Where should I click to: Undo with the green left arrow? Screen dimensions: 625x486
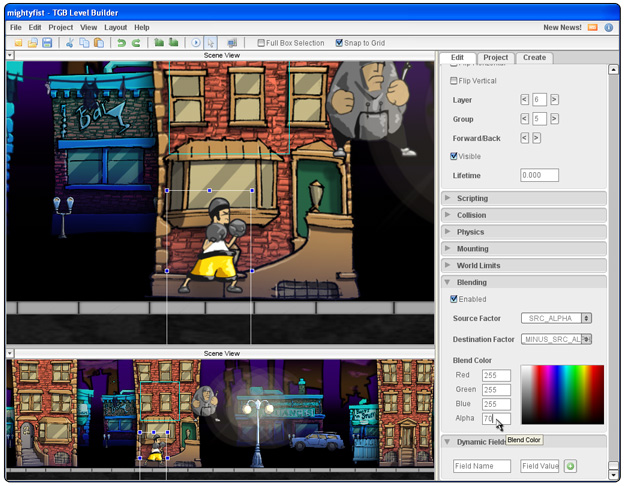tap(122, 43)
